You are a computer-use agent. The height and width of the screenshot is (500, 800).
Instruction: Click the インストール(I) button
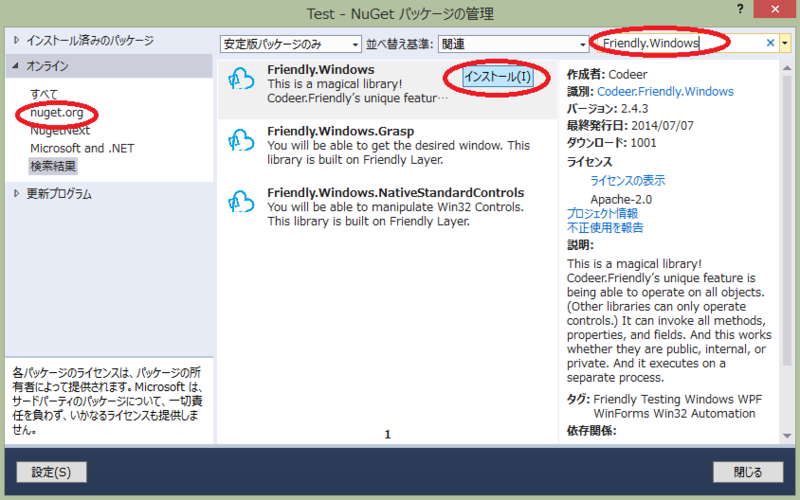[x=497, y=77]
